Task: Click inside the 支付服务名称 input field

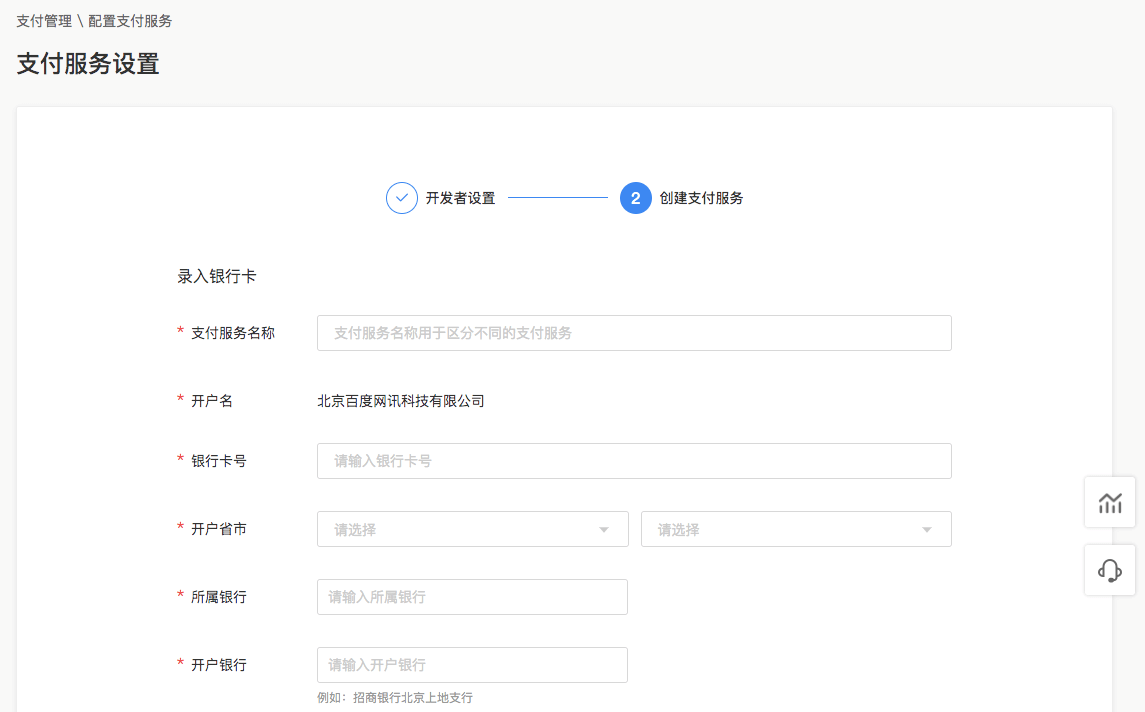Action: coord(633,332)
